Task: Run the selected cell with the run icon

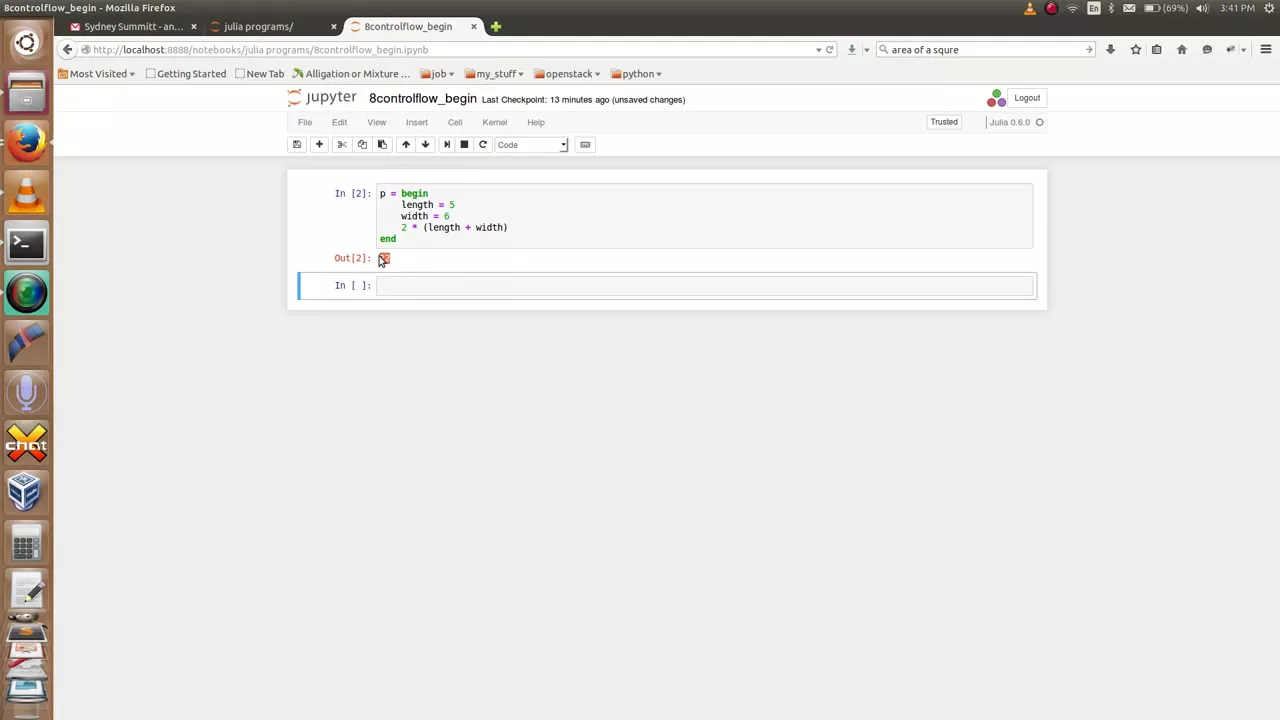Action: coord(447,145)
